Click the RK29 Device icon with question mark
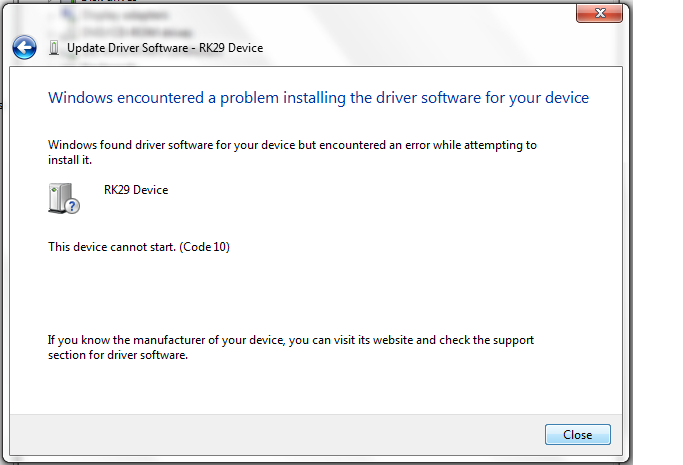Viewport: 683px width, 465px height. [x=64, y=199]
